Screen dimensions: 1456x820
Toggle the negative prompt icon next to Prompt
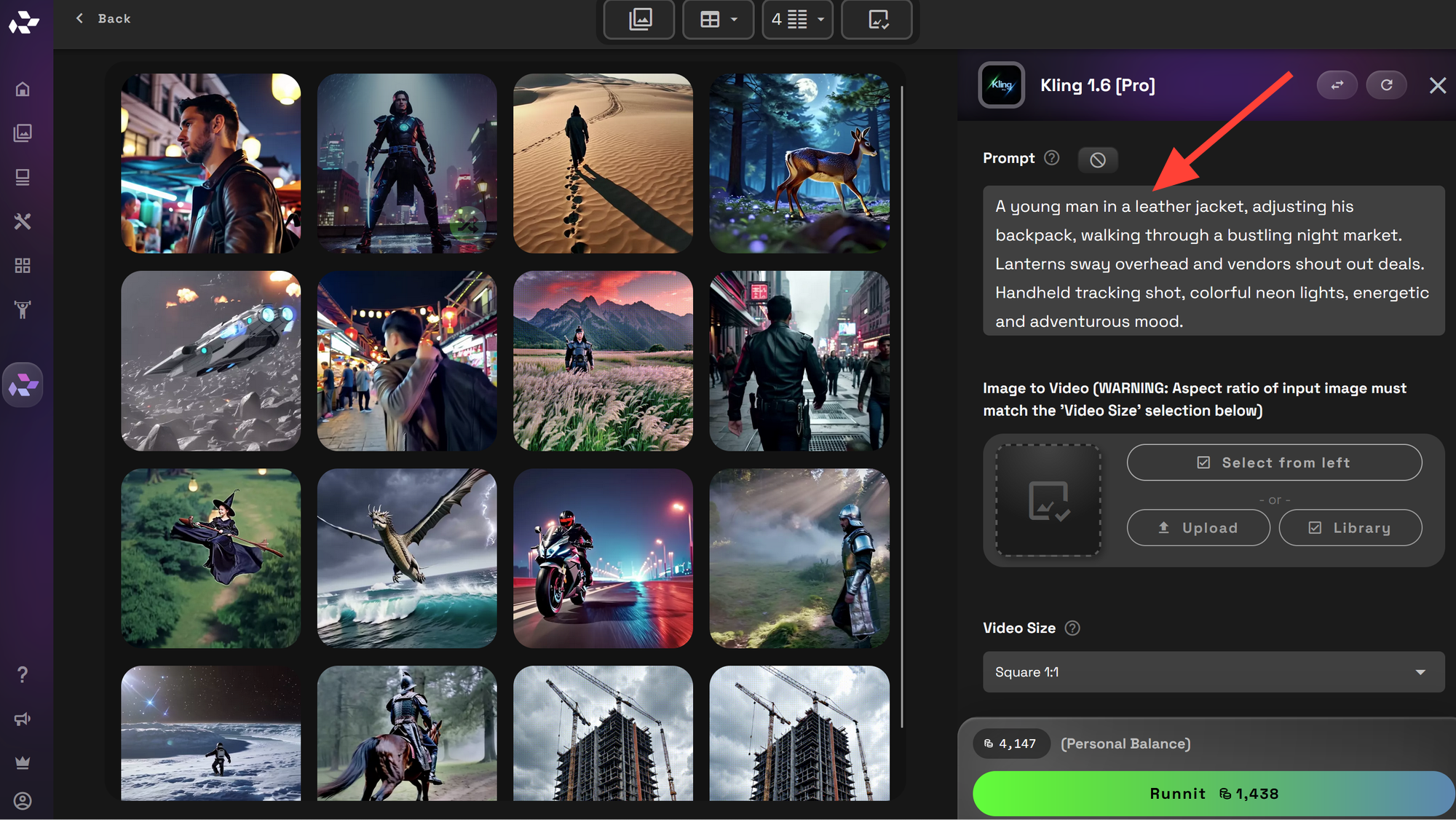1098,159
